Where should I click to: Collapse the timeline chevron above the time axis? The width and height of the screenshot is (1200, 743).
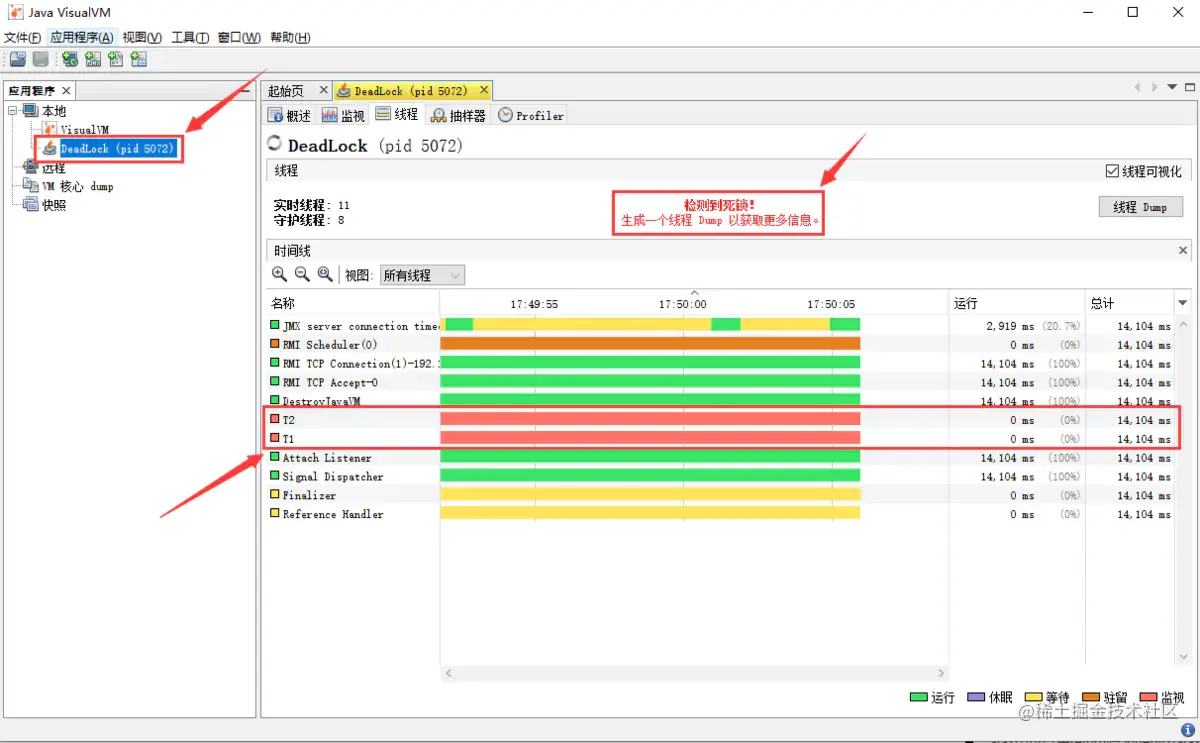point(696,292)
